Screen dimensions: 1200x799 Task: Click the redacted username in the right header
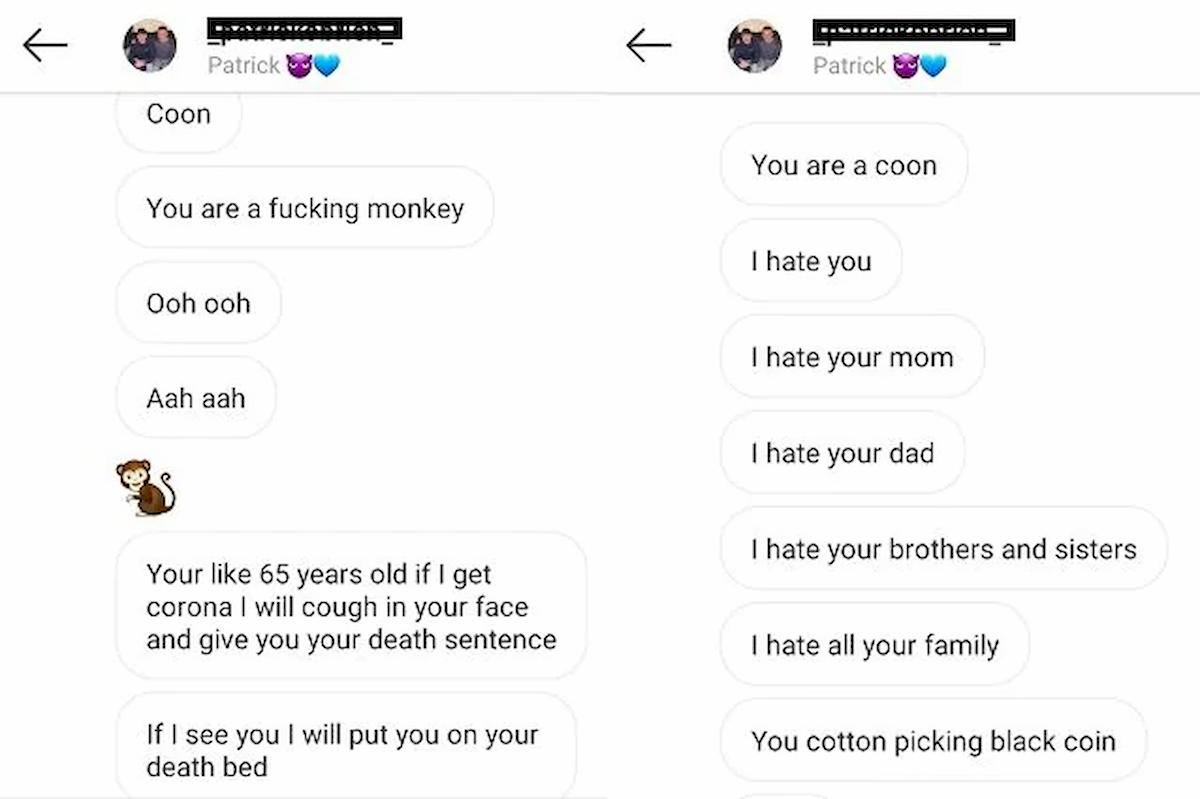point(914,31)
